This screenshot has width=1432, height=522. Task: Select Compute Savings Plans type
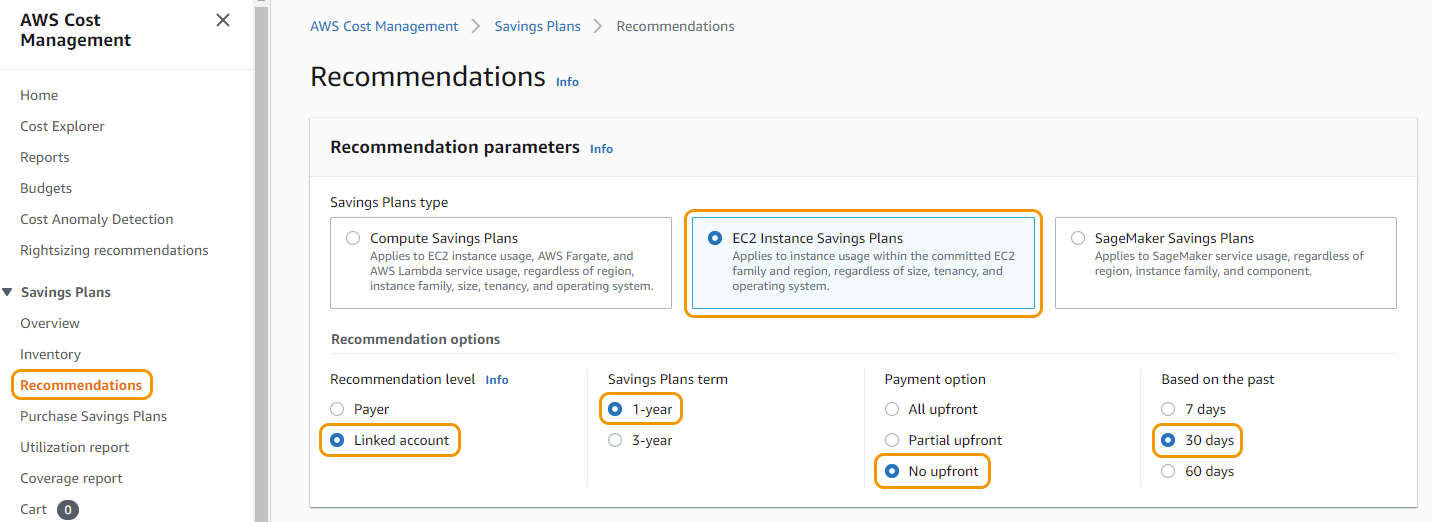352,239
